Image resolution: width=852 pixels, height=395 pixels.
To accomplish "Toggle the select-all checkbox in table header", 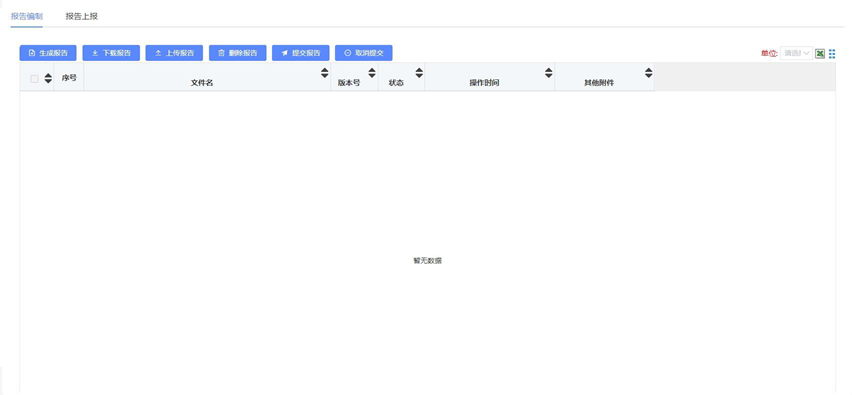I will point(34,79).
